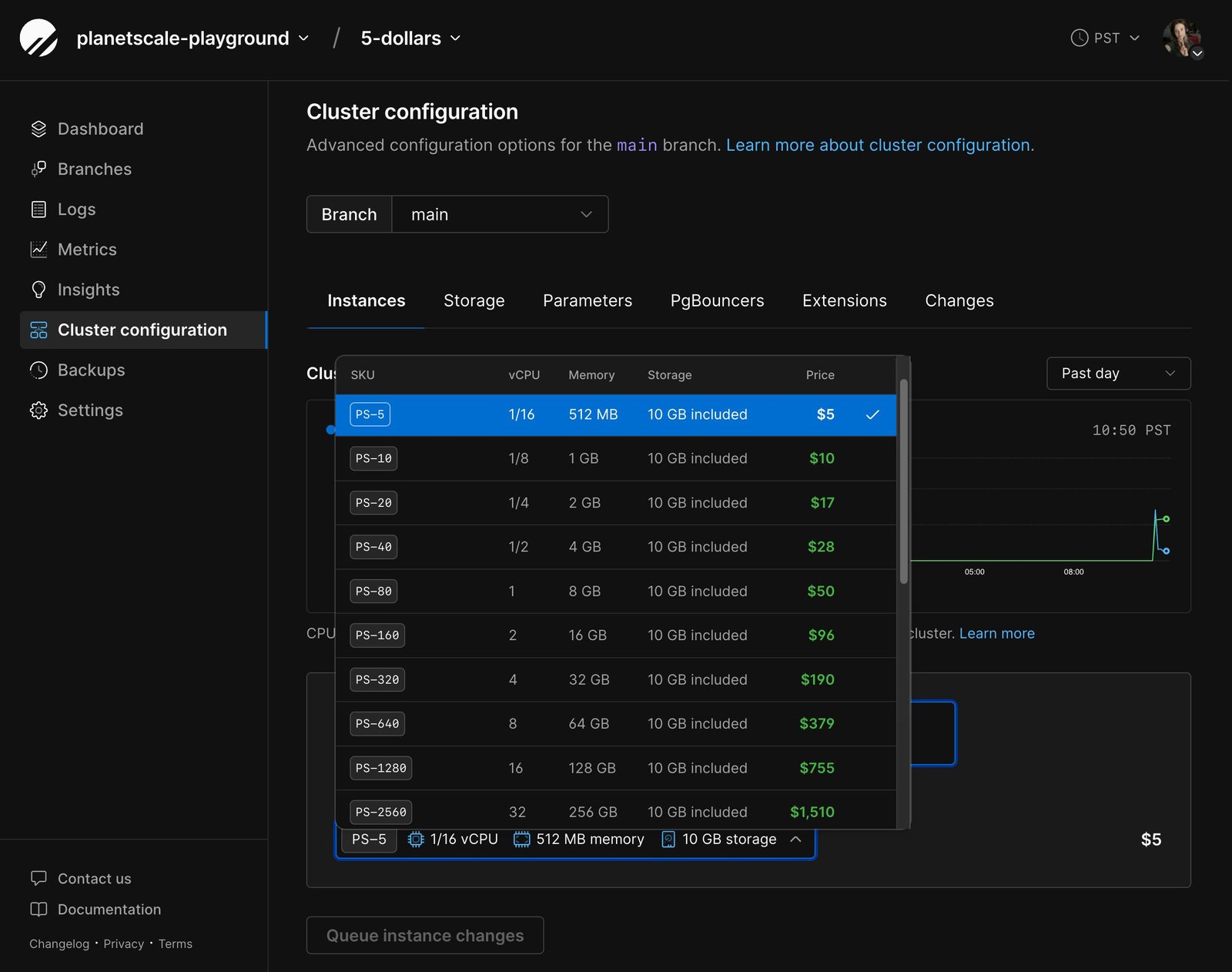This screenshot has height=972, width=1232.
Task: Click the Insights lightbulb icon
Action: point(38,289)
